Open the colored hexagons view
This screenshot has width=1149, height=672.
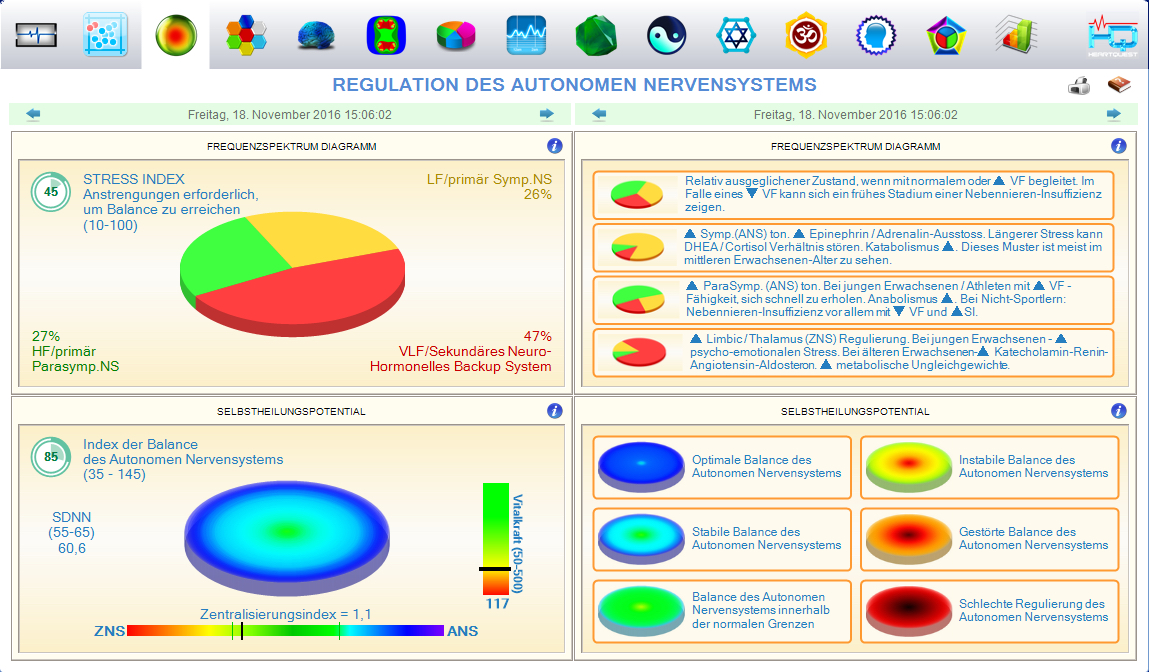245,36
